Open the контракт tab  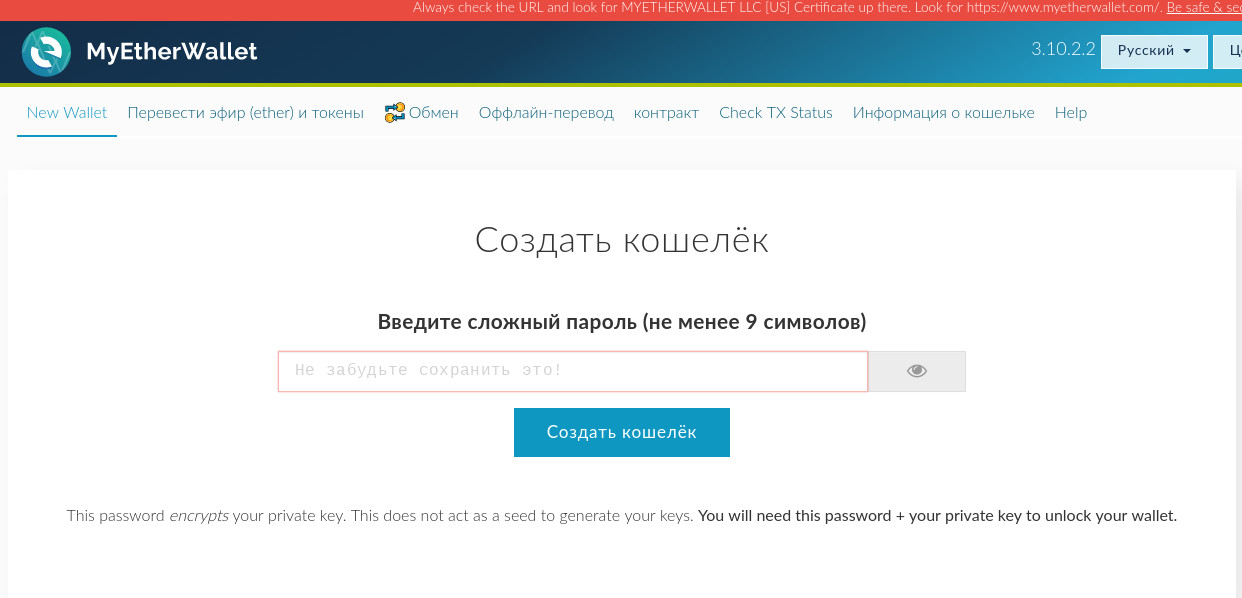(x=666, y=113)
